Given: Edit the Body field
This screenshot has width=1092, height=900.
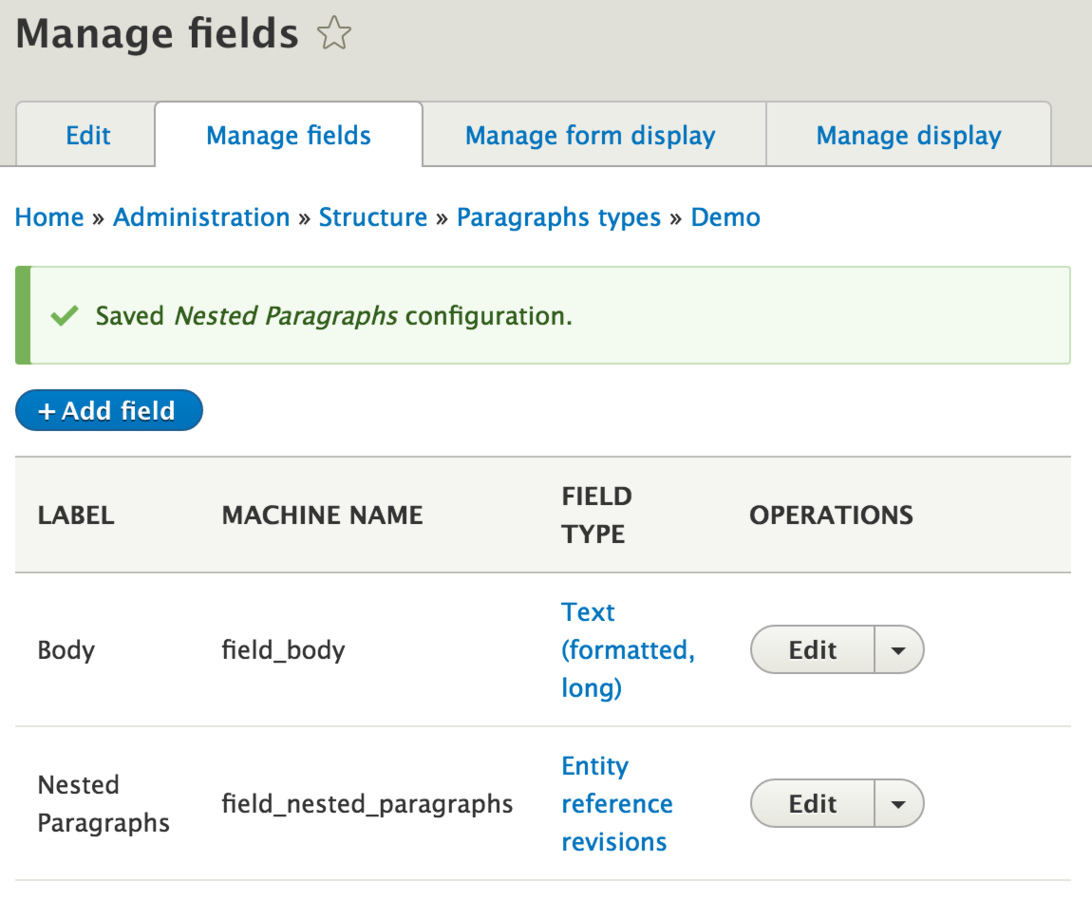Looking at the screenshot, I should point(812,650).
